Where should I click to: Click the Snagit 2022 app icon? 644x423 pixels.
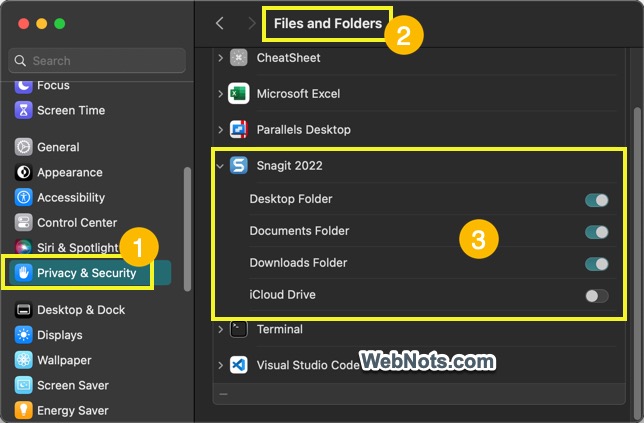pos(239,166)
